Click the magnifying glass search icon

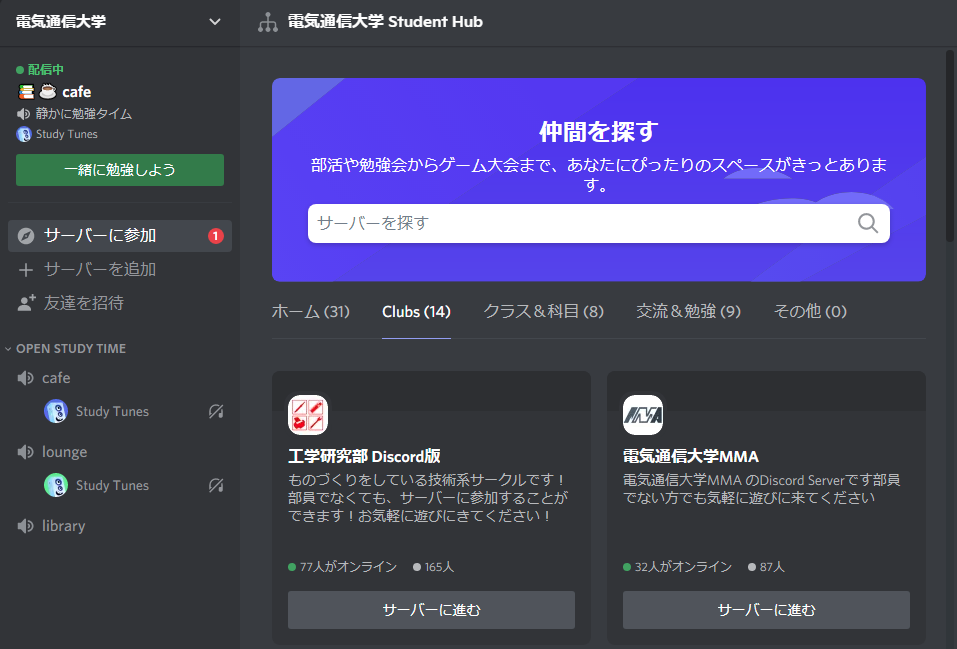pyautogui.click(x=868, y=223)
